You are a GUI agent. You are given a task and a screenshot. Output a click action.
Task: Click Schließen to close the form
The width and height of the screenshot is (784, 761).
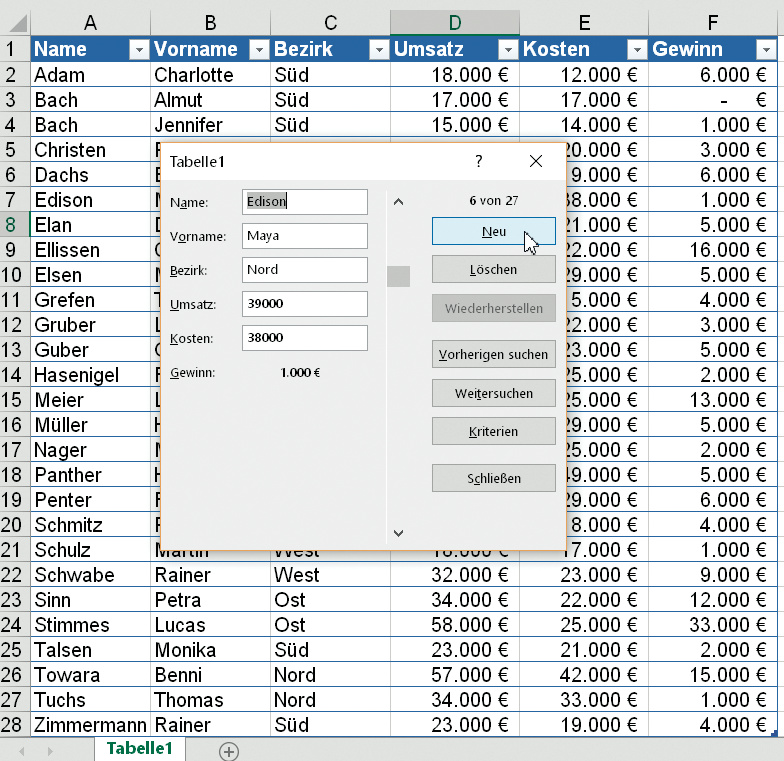point(493,478)
